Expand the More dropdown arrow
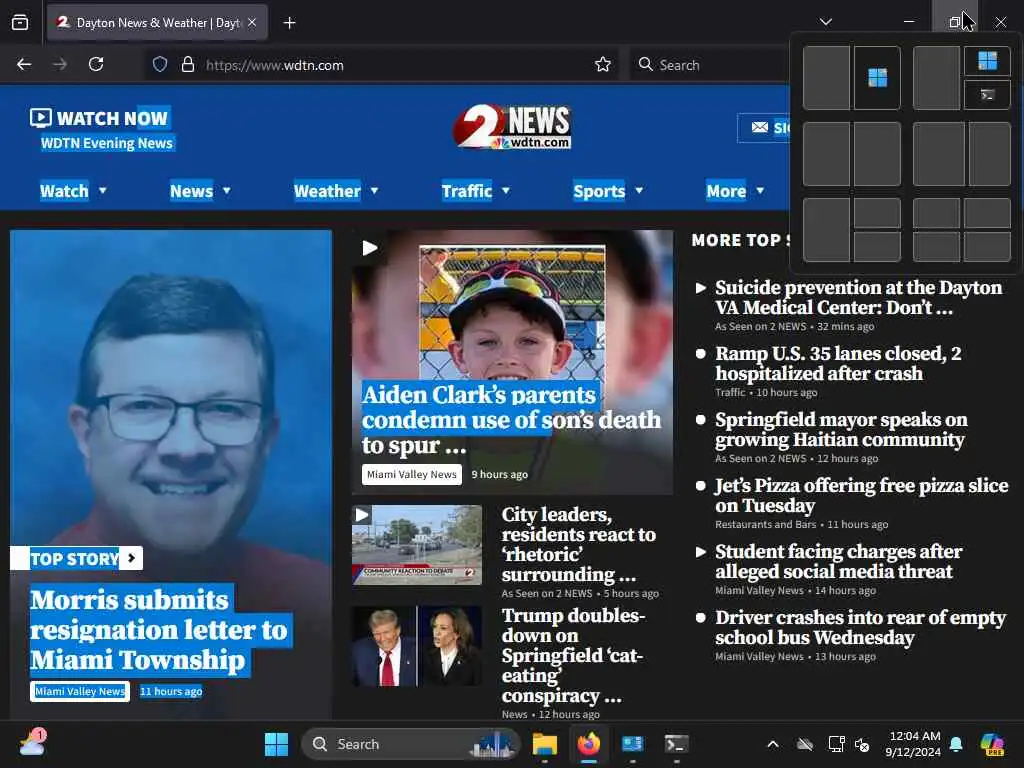The image size is (1024, 768). [x=760, y=191]
